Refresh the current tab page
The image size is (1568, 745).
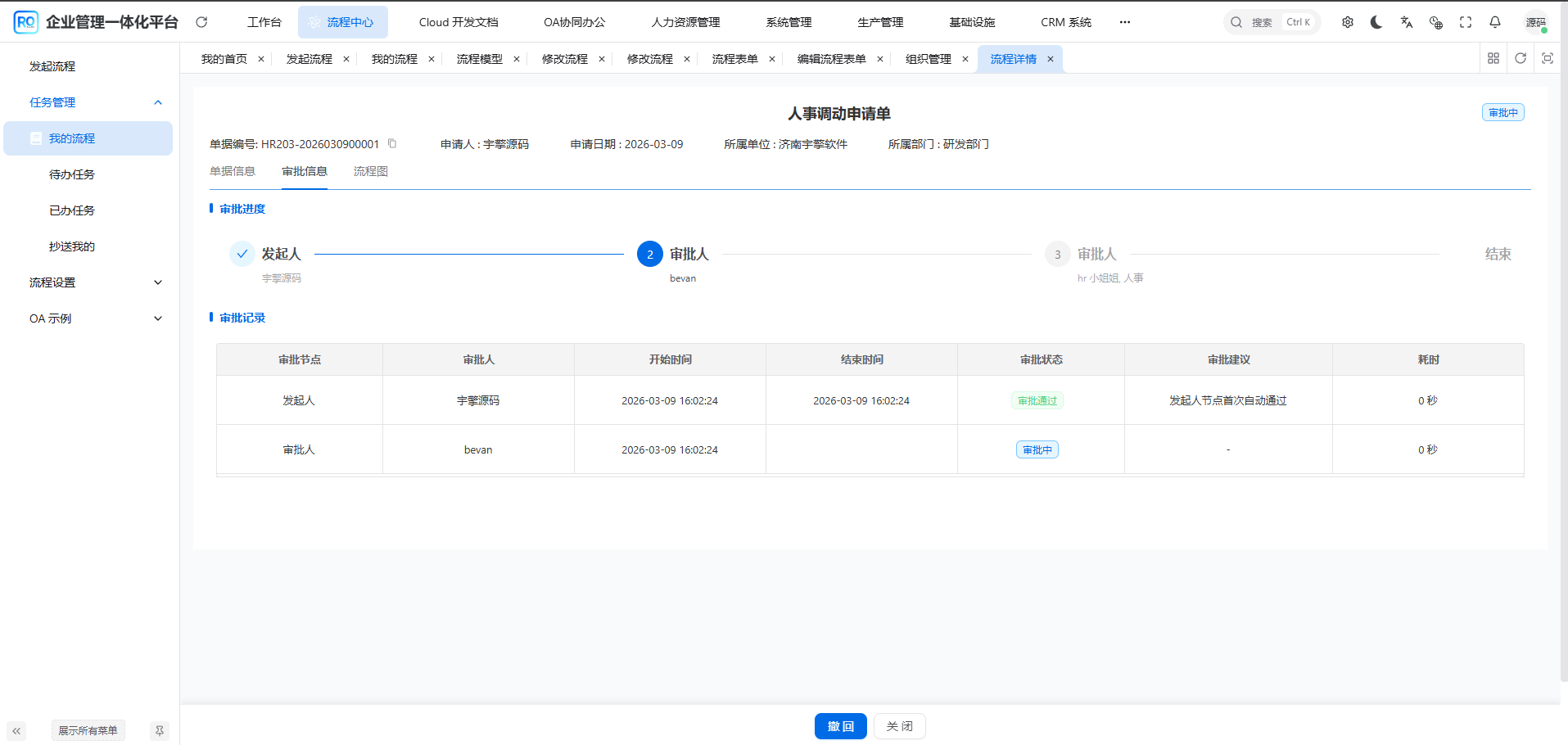pos(1521,58)
